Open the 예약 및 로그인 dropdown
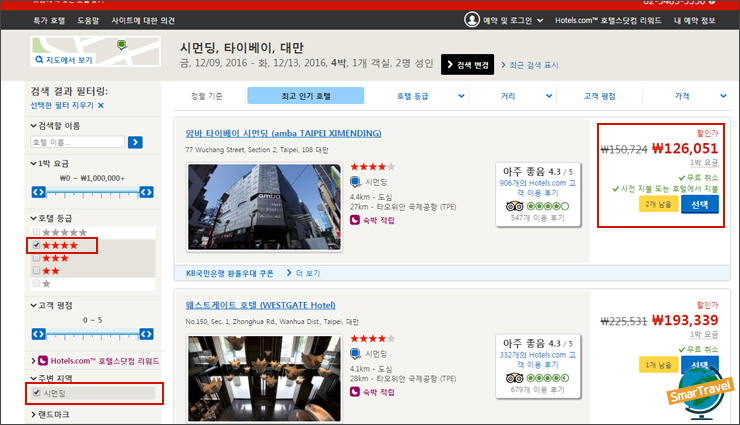740x425 pixels. tap(504, 20)
